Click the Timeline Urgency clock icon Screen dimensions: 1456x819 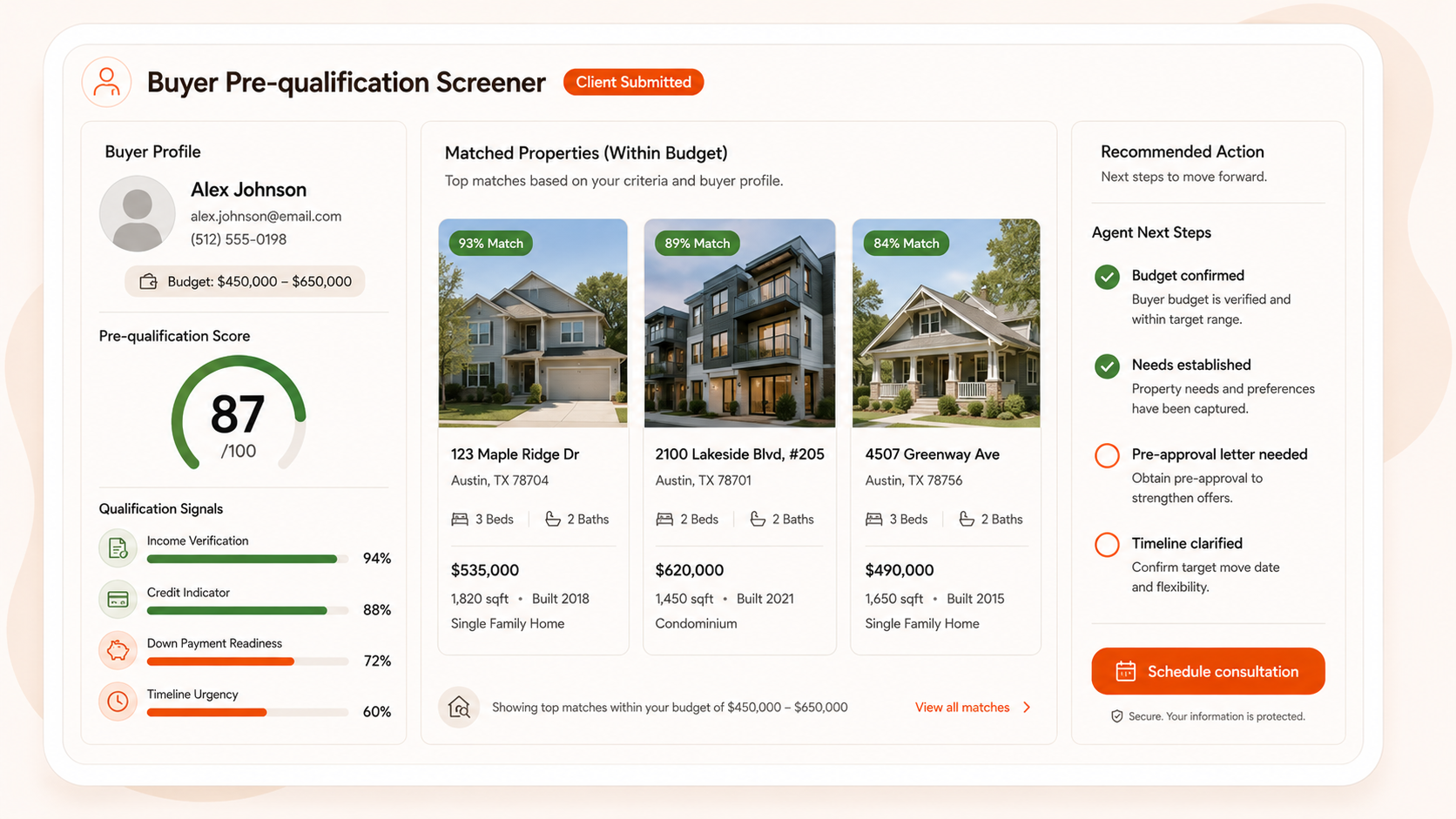click(118, 702)
